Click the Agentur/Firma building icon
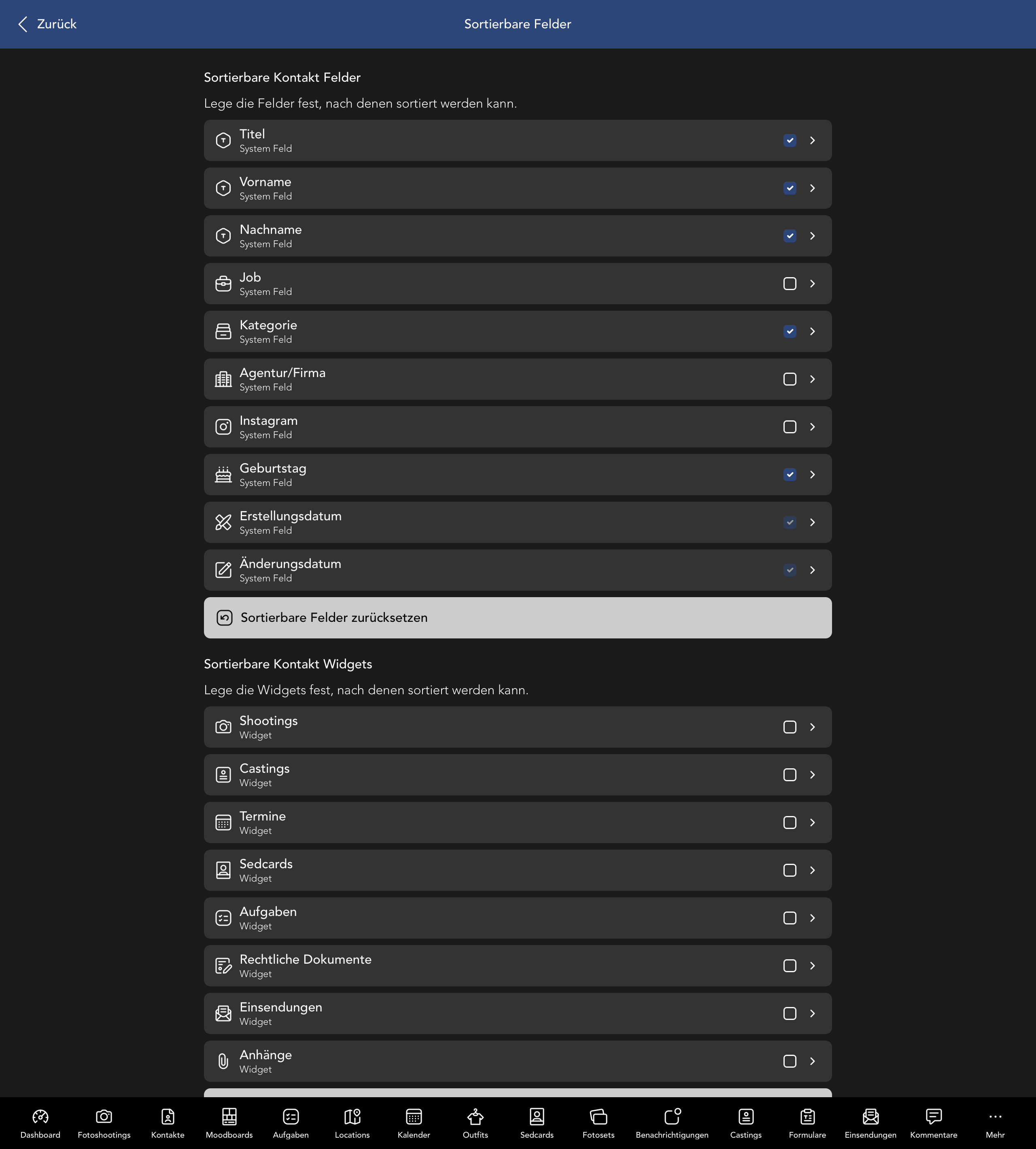1036x1149 pixels. (x=223, y=379)
